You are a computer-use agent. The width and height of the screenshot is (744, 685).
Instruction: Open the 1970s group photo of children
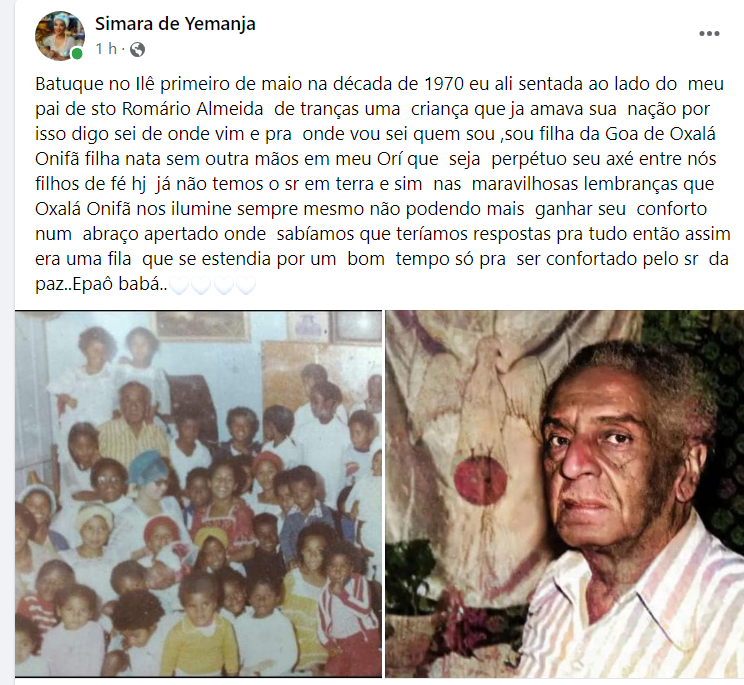click(x=198, y=494)
